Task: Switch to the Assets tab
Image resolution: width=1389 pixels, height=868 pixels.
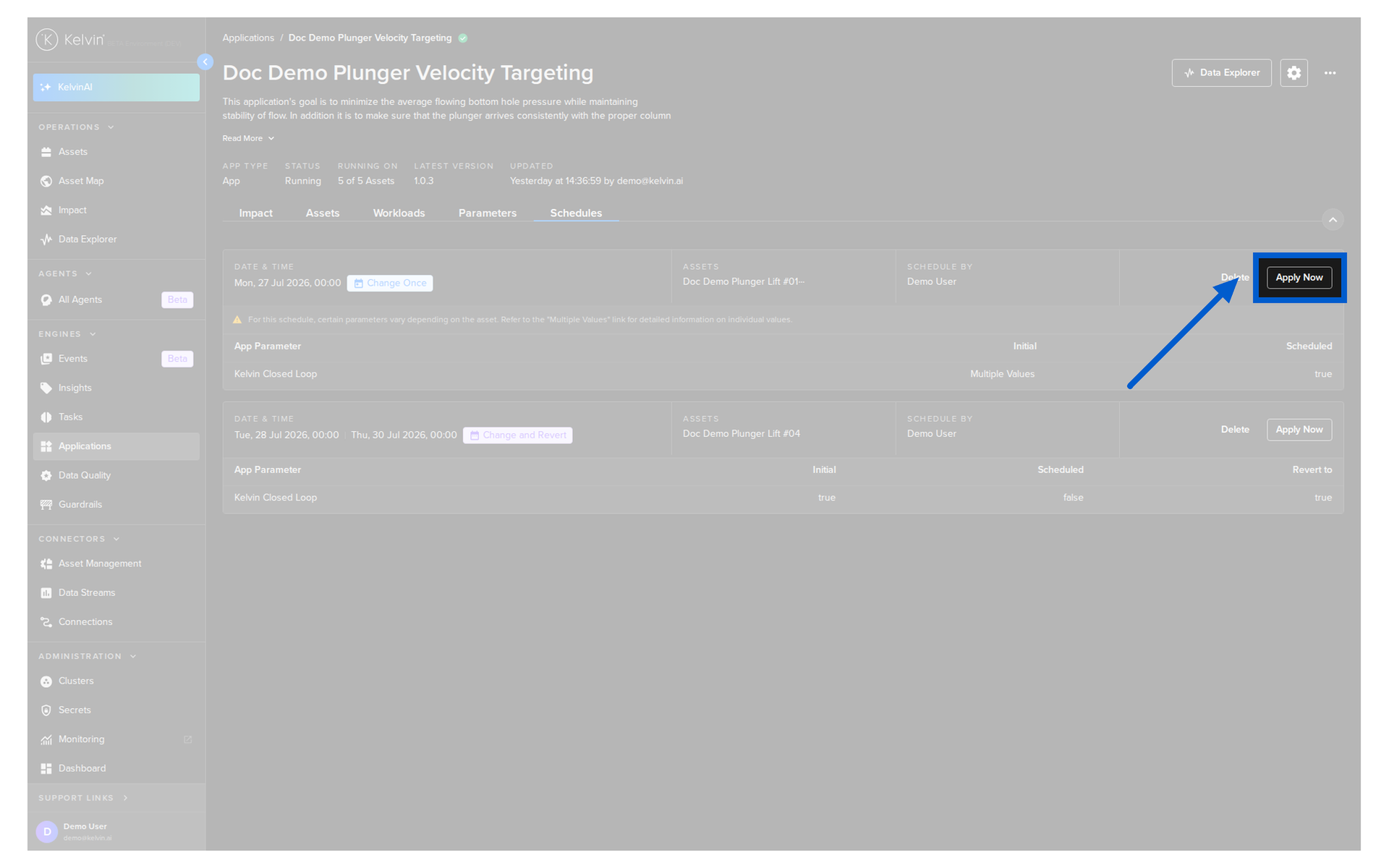Action: coord(323,213)
